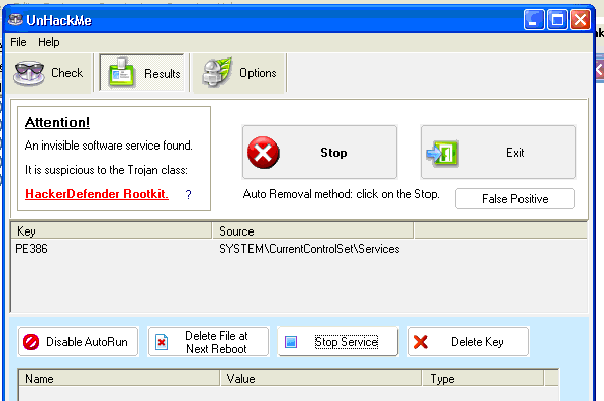Click the question mark help link

coord(188,194)
